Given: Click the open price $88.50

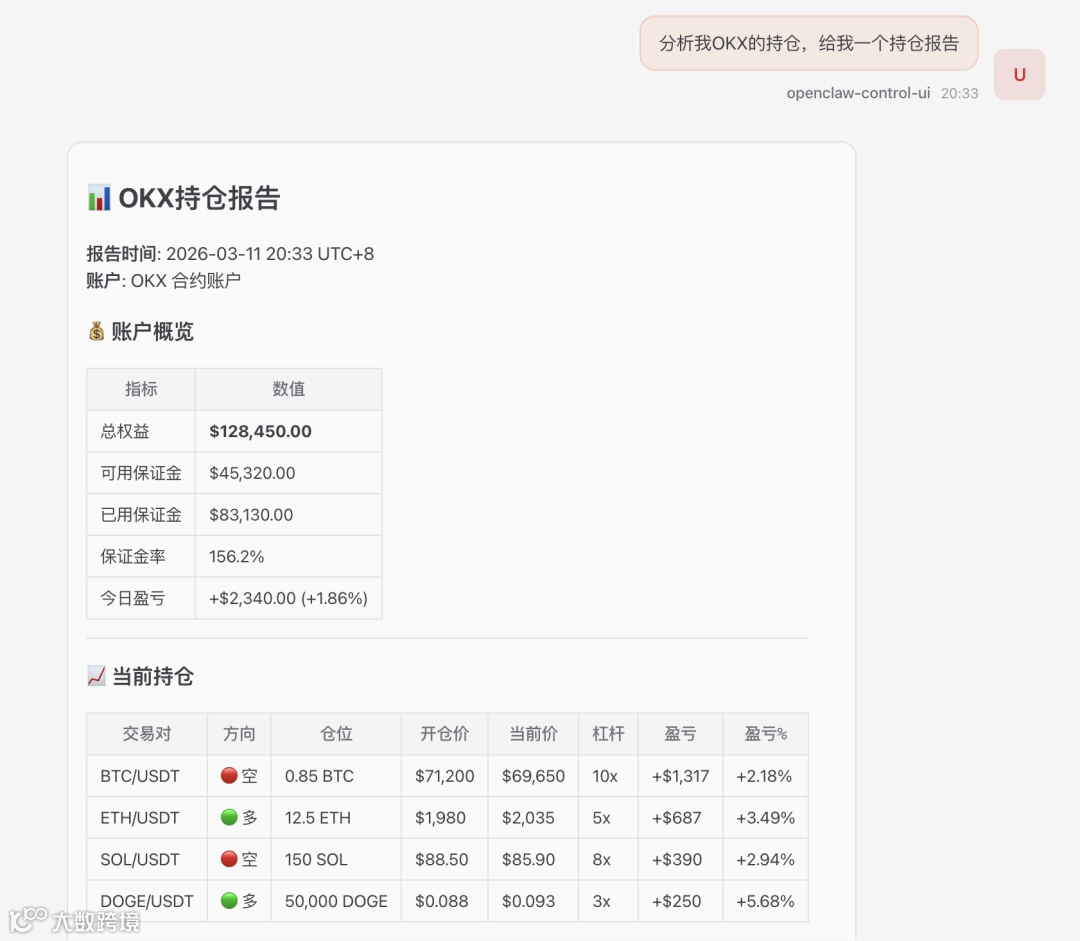Looking at the screenshot, I should 442,859.
